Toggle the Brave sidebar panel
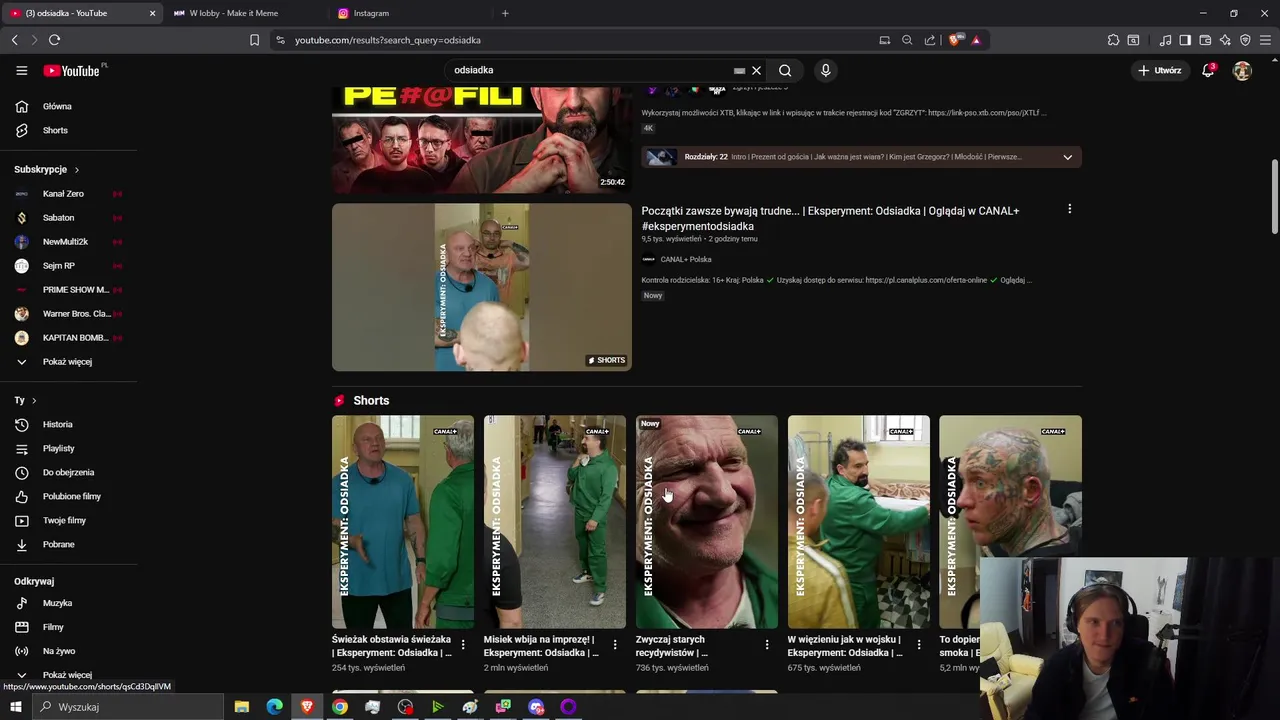The width and height of the screenshot is (1280, 720). pyautogui.click(x=1185, y=40)
